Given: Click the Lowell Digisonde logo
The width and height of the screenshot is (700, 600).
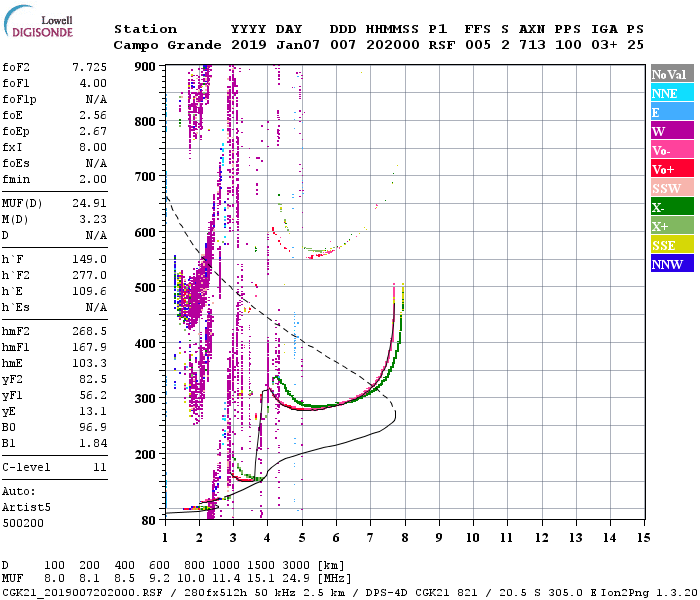Looking at the screenshot, I should pos(38,22).
